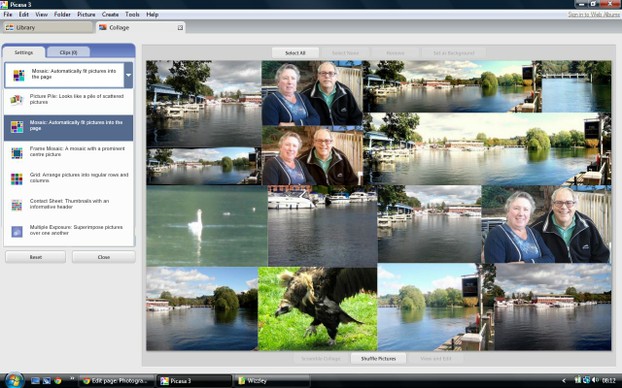
Task: Show hidden tray icons arrow
Action: [x=564, y=380]
